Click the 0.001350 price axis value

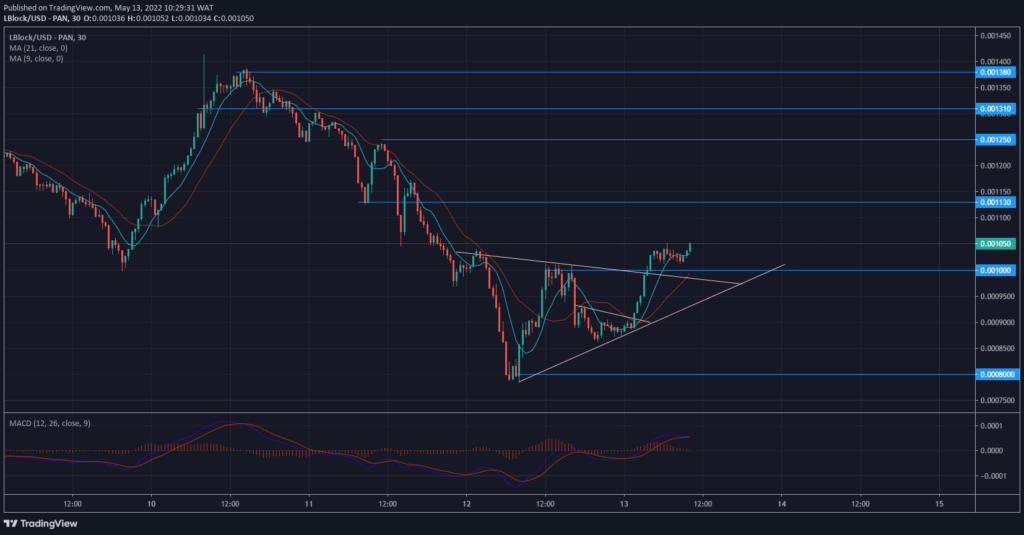(995, 88)
